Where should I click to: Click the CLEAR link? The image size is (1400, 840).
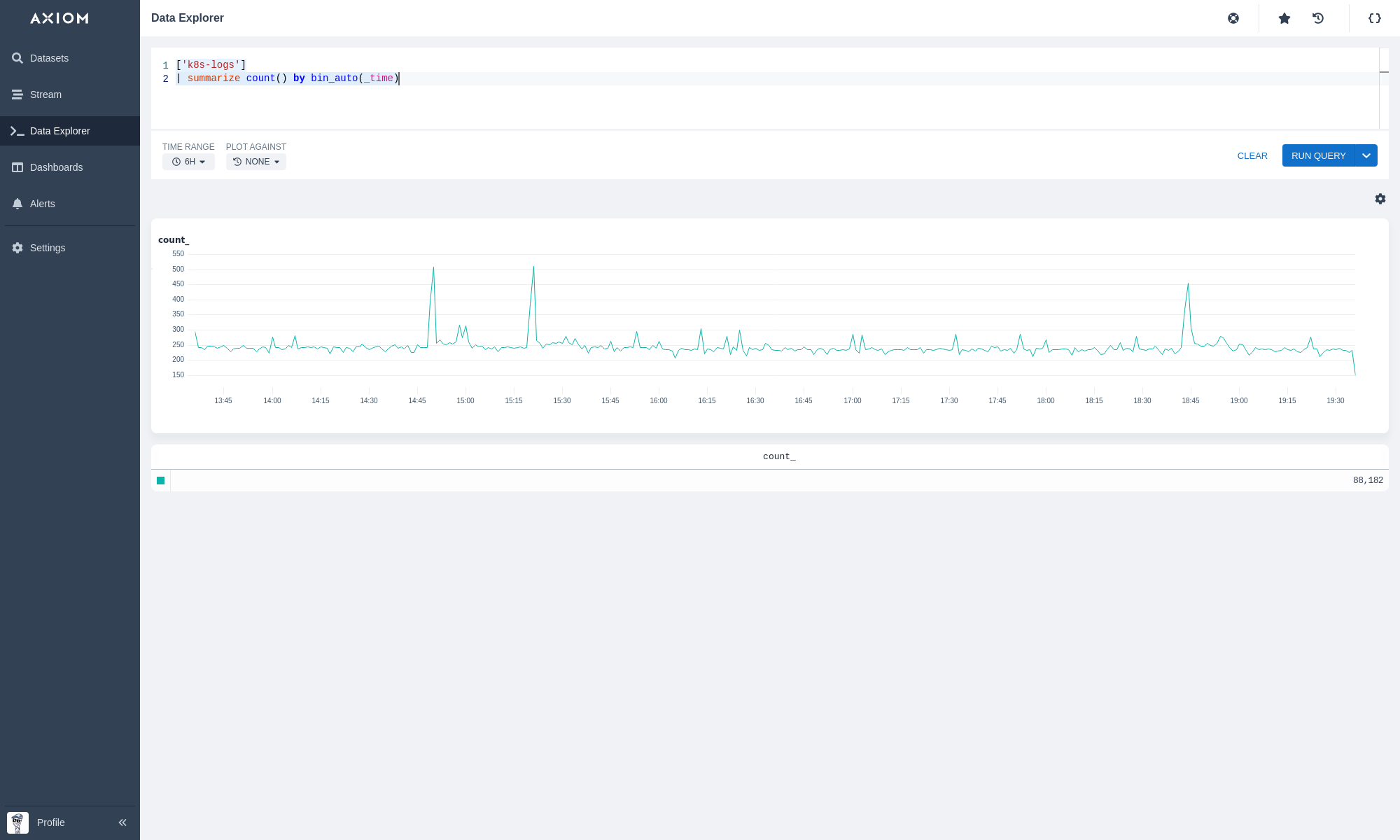[1252, 155]
